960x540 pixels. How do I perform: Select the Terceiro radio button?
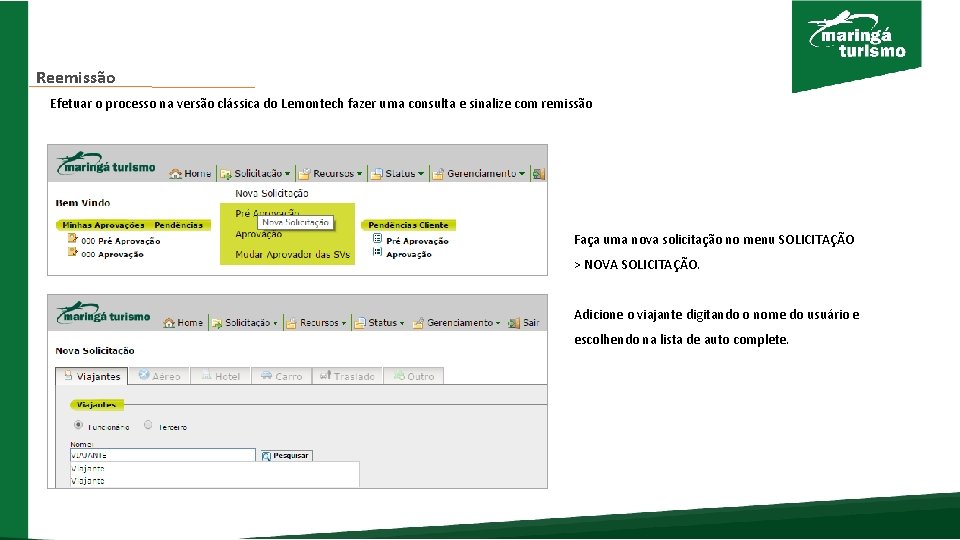[x=148, y=424]
